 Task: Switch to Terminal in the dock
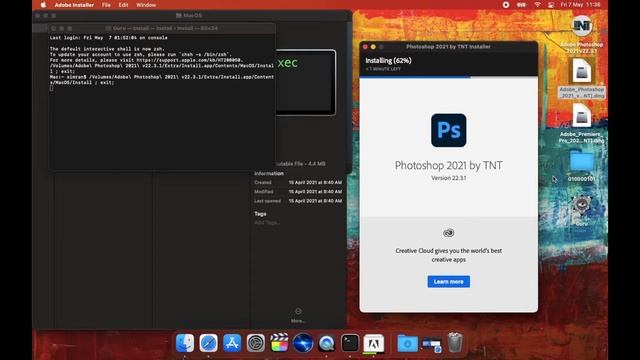[x=350, y=343]
